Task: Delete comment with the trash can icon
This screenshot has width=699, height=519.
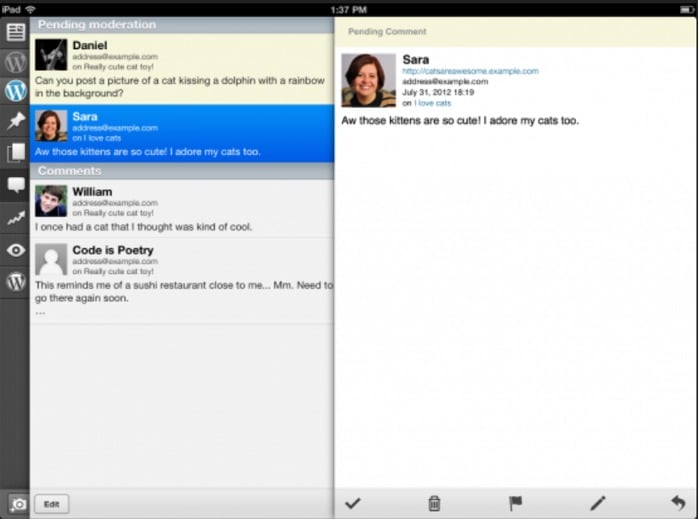Action: click(434, 503)
